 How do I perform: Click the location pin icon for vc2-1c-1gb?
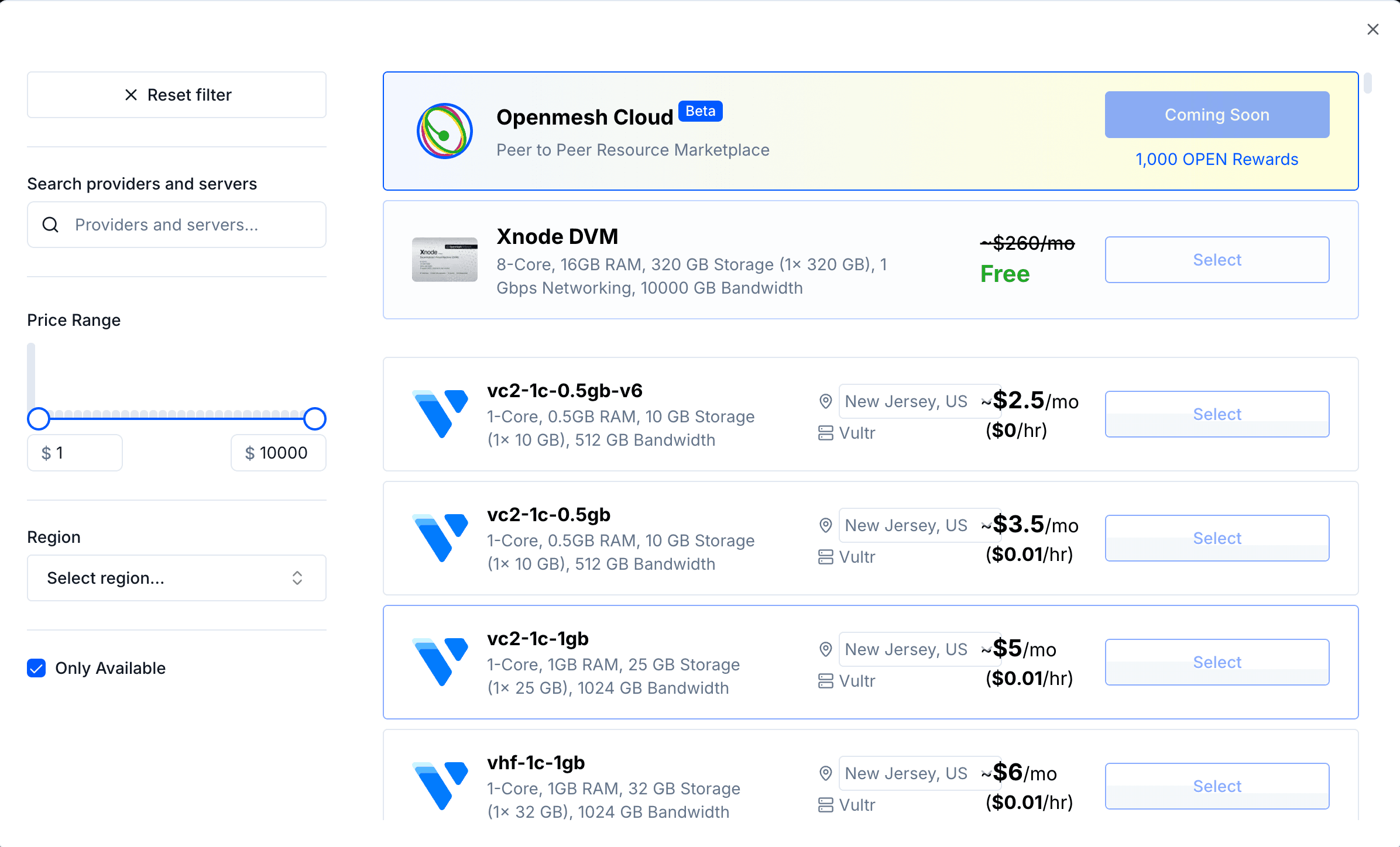pyautogui.click(x=826, y=649)
